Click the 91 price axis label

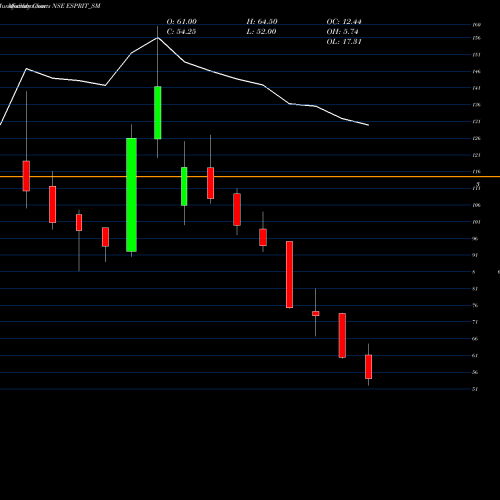pos(475,255)
